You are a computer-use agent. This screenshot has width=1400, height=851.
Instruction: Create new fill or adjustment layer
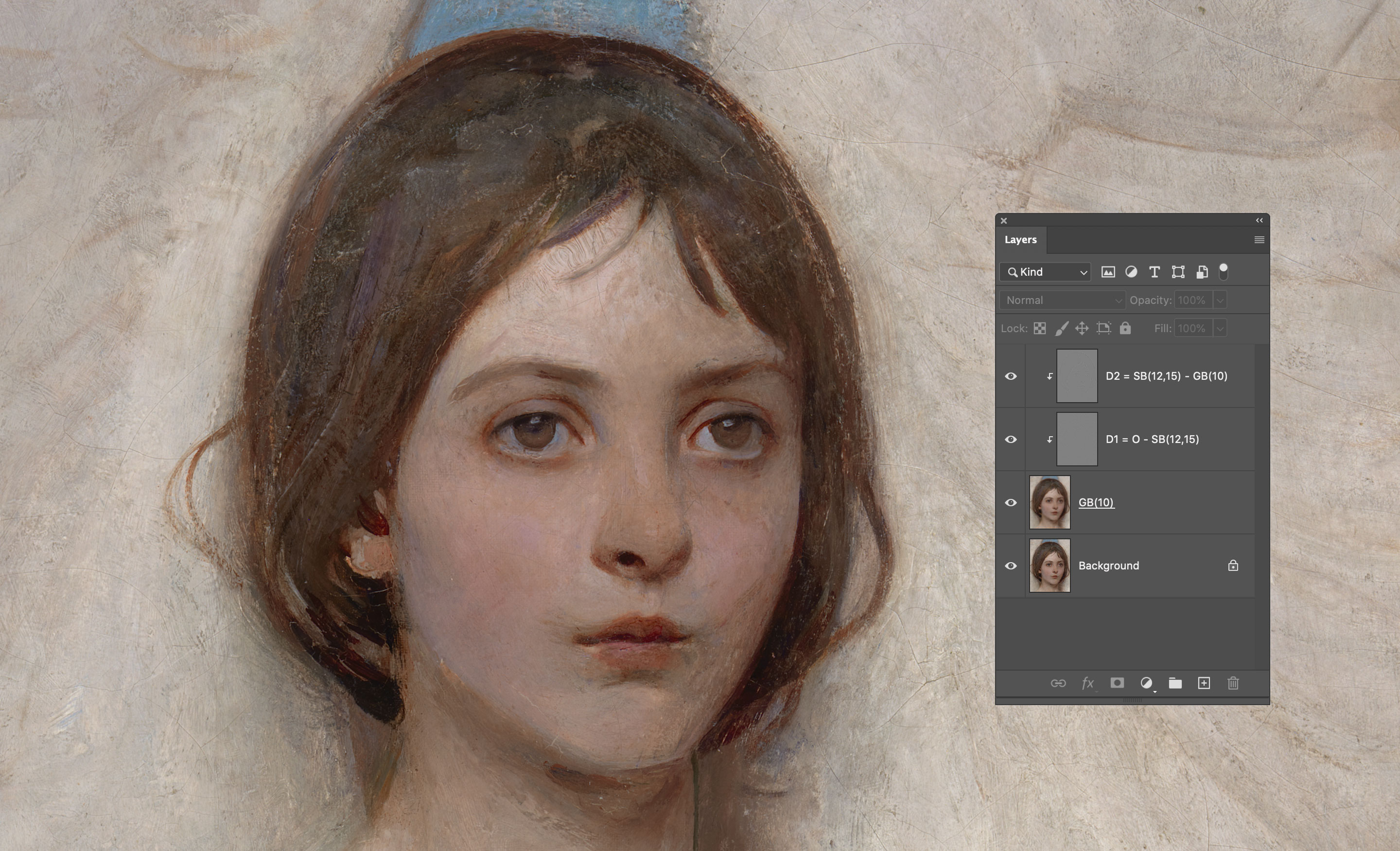1147,683
